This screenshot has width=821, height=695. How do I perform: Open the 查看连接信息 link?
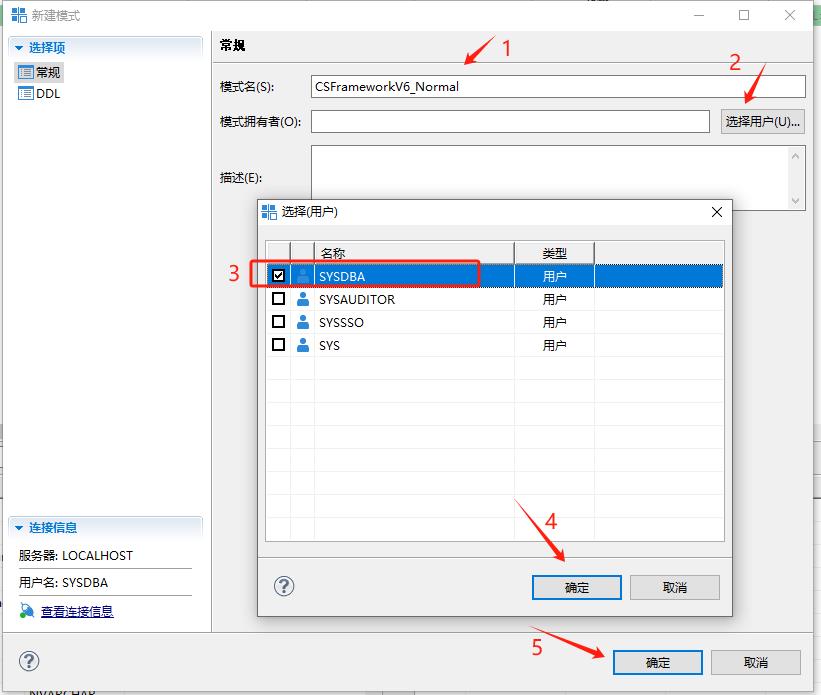(x=77, y=611)
